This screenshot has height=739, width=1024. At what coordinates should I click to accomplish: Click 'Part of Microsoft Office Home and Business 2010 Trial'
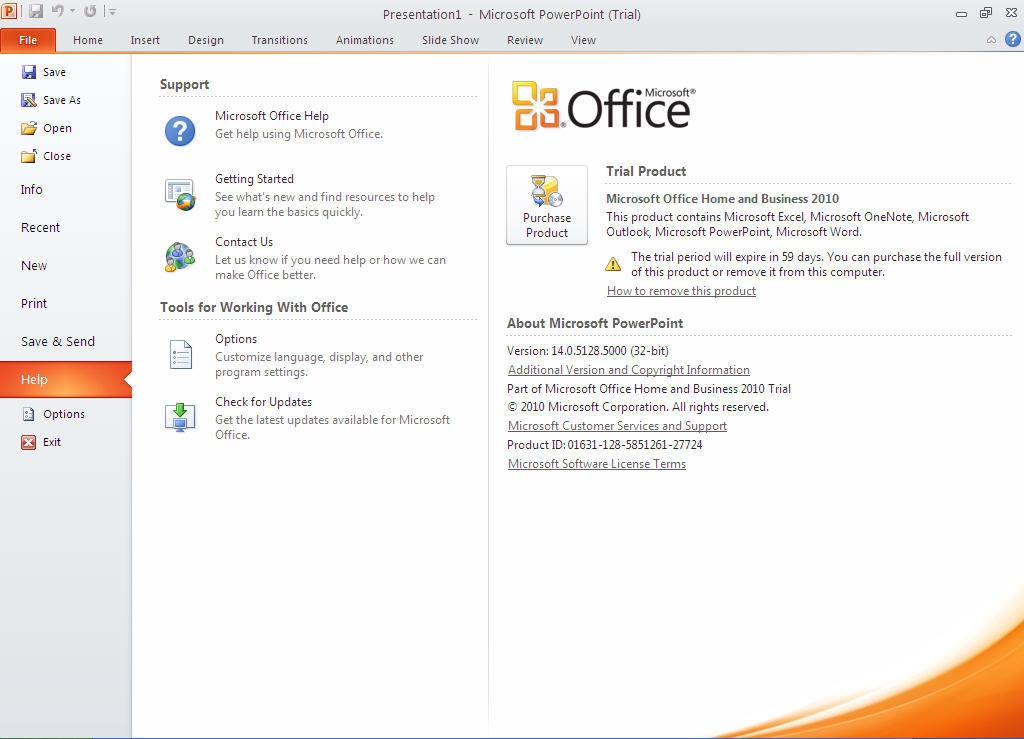(649, 389)
